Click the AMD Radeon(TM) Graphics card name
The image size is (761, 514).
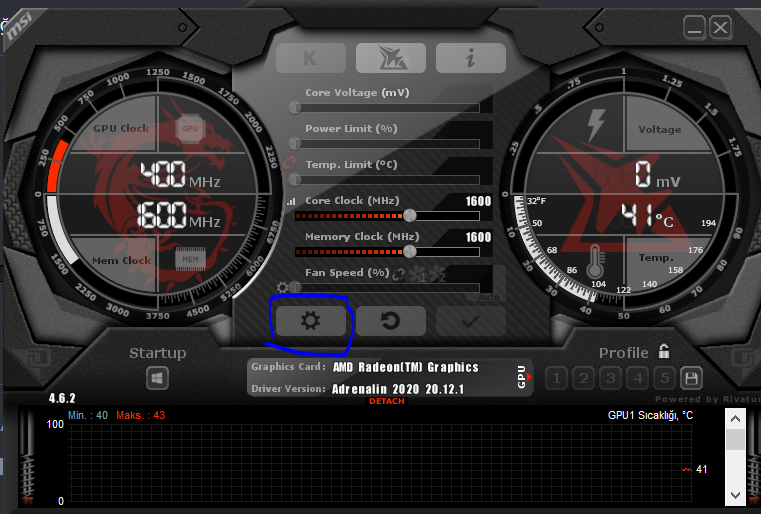[x=406, y=367]
